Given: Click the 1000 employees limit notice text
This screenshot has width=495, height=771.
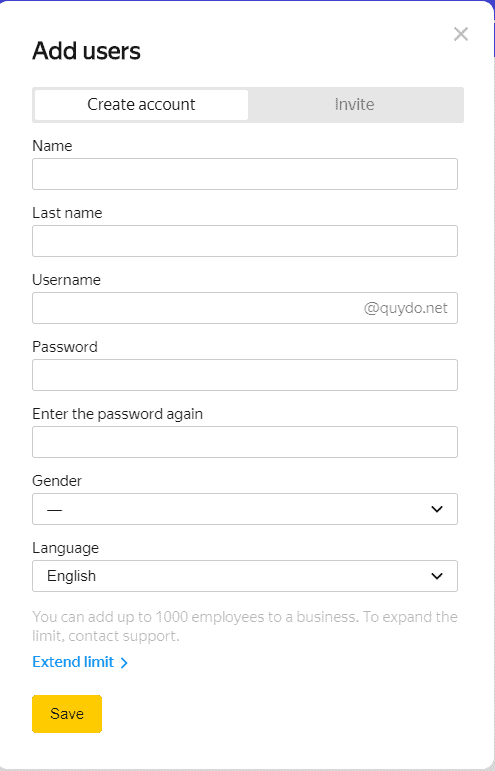Looking at the screenshot, I should point(245,626).
